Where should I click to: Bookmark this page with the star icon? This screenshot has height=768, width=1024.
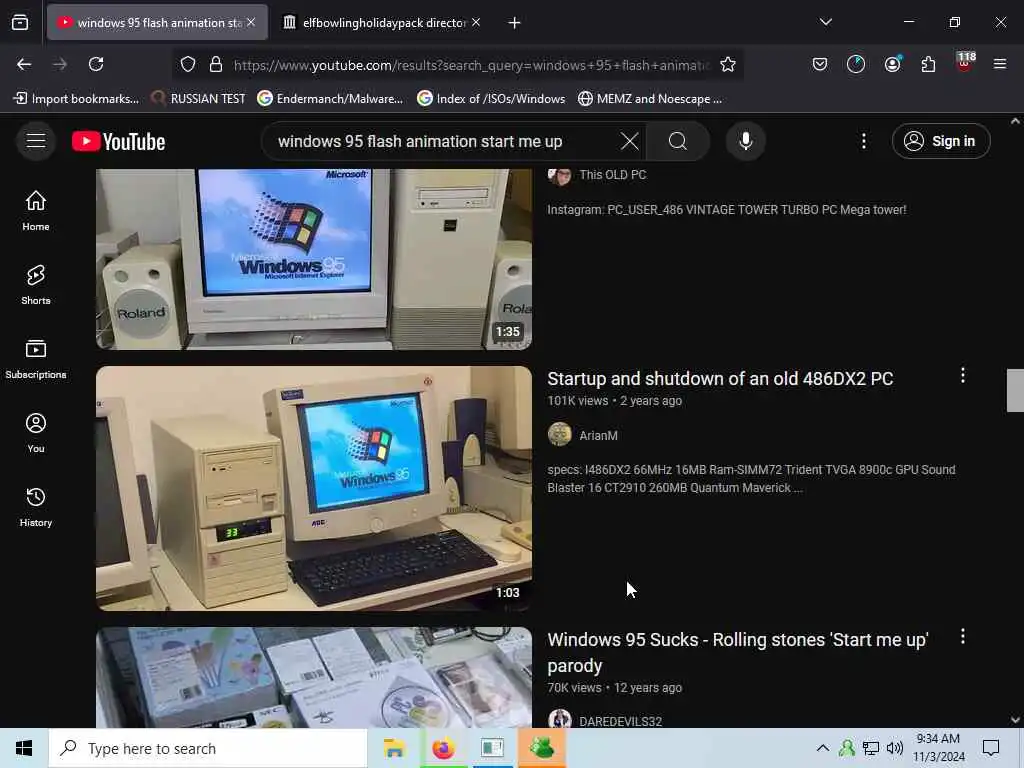(x=728, y=64)
